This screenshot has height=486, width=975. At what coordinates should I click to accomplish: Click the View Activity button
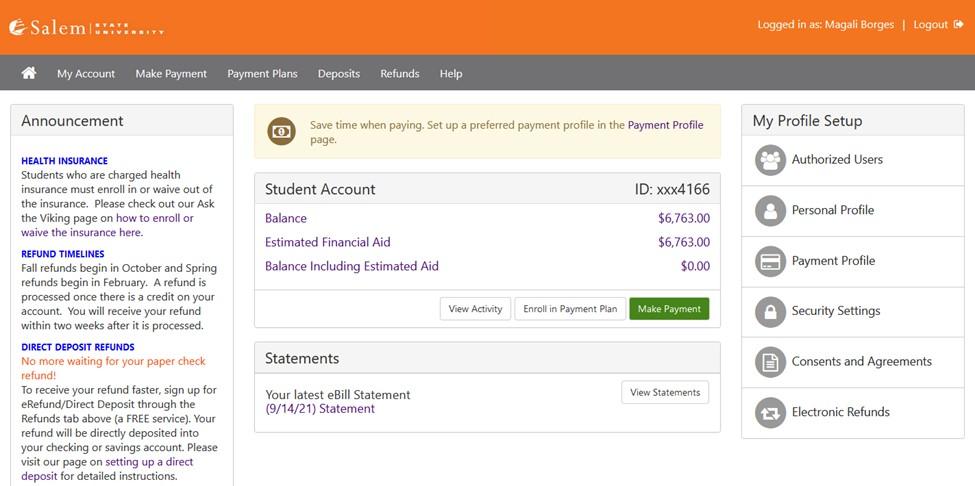[475, 309]
